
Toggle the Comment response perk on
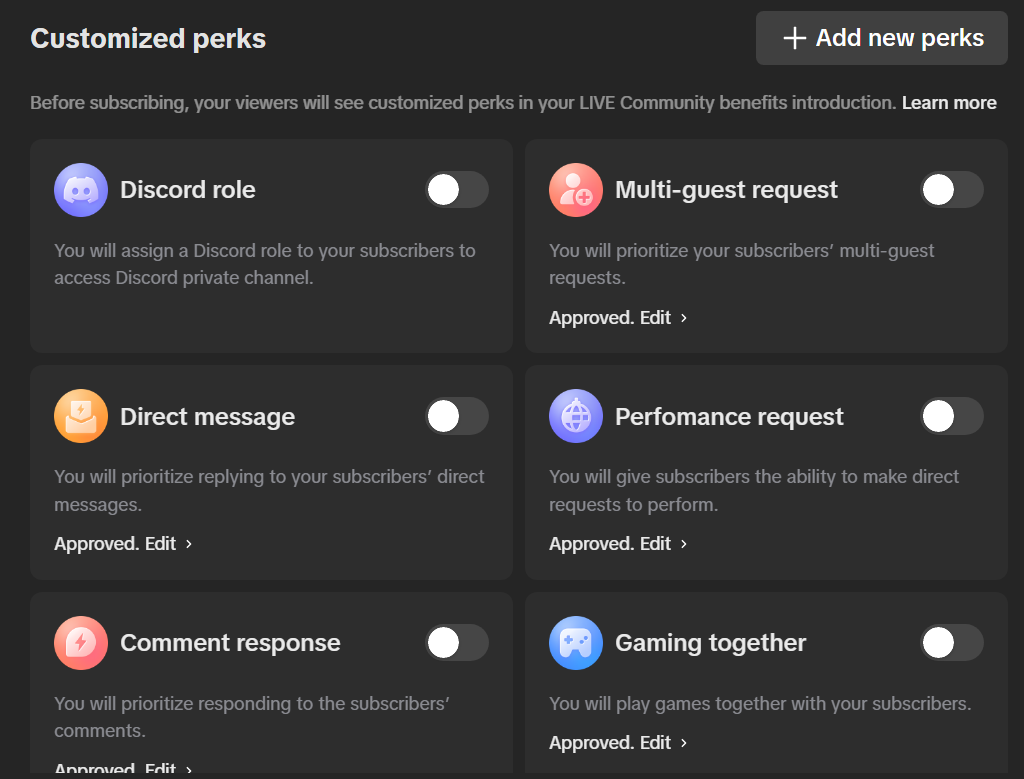coord(457,643)
